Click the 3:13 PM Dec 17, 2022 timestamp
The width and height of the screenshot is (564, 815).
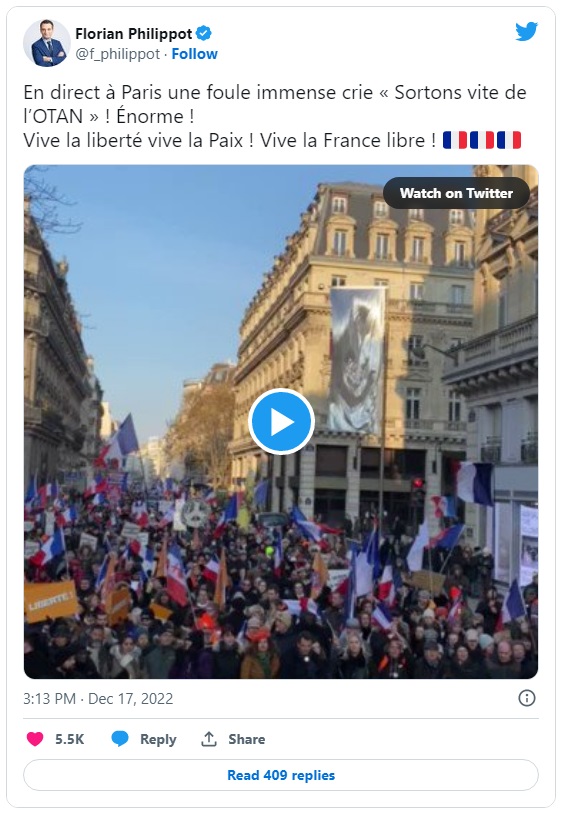coord(98,699)
